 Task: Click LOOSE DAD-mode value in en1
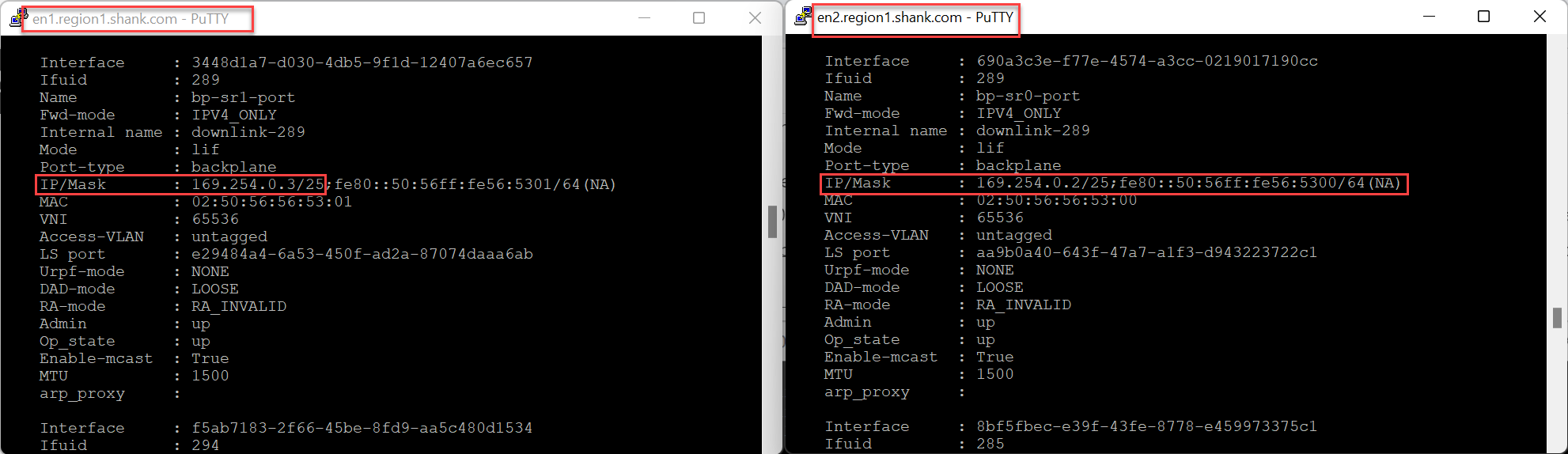(x=215, y=289)
